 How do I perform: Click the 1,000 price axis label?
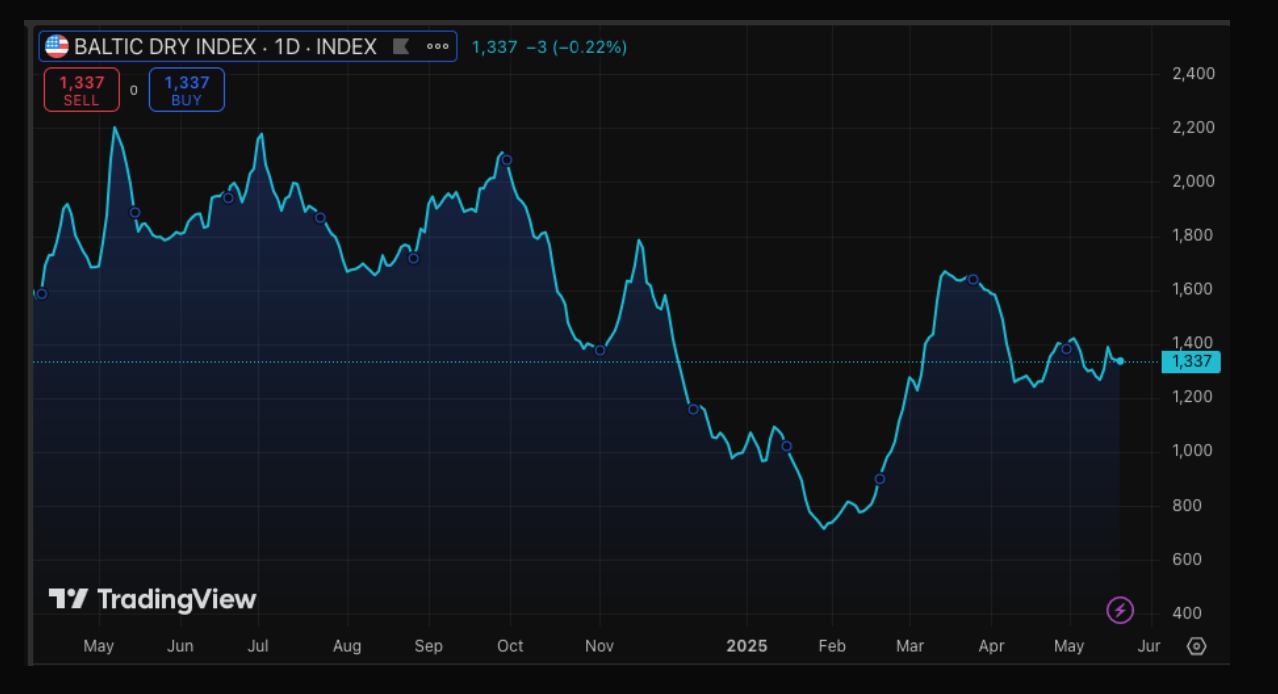(x=1192, y=451)
